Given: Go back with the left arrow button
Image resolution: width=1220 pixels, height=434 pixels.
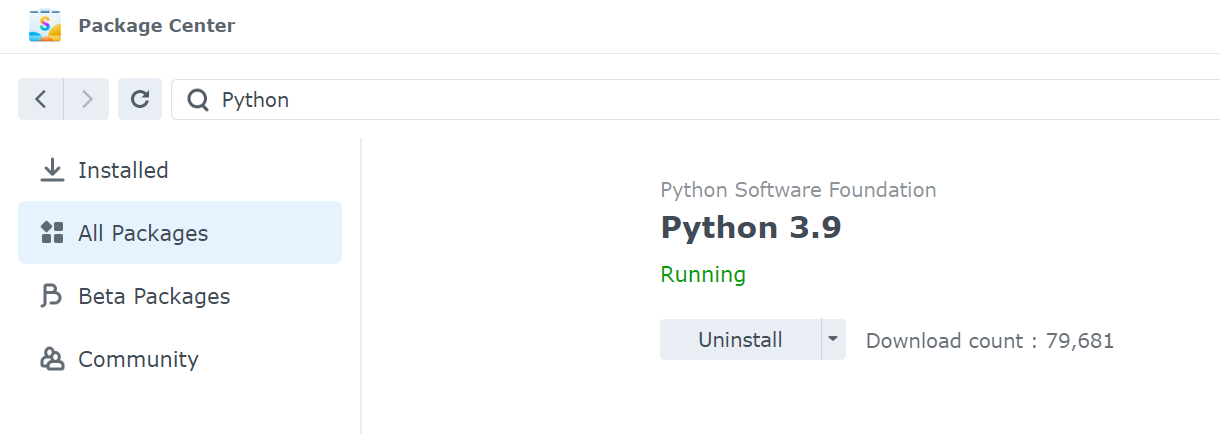Looking at the screenshot, I should coord(41,99).
